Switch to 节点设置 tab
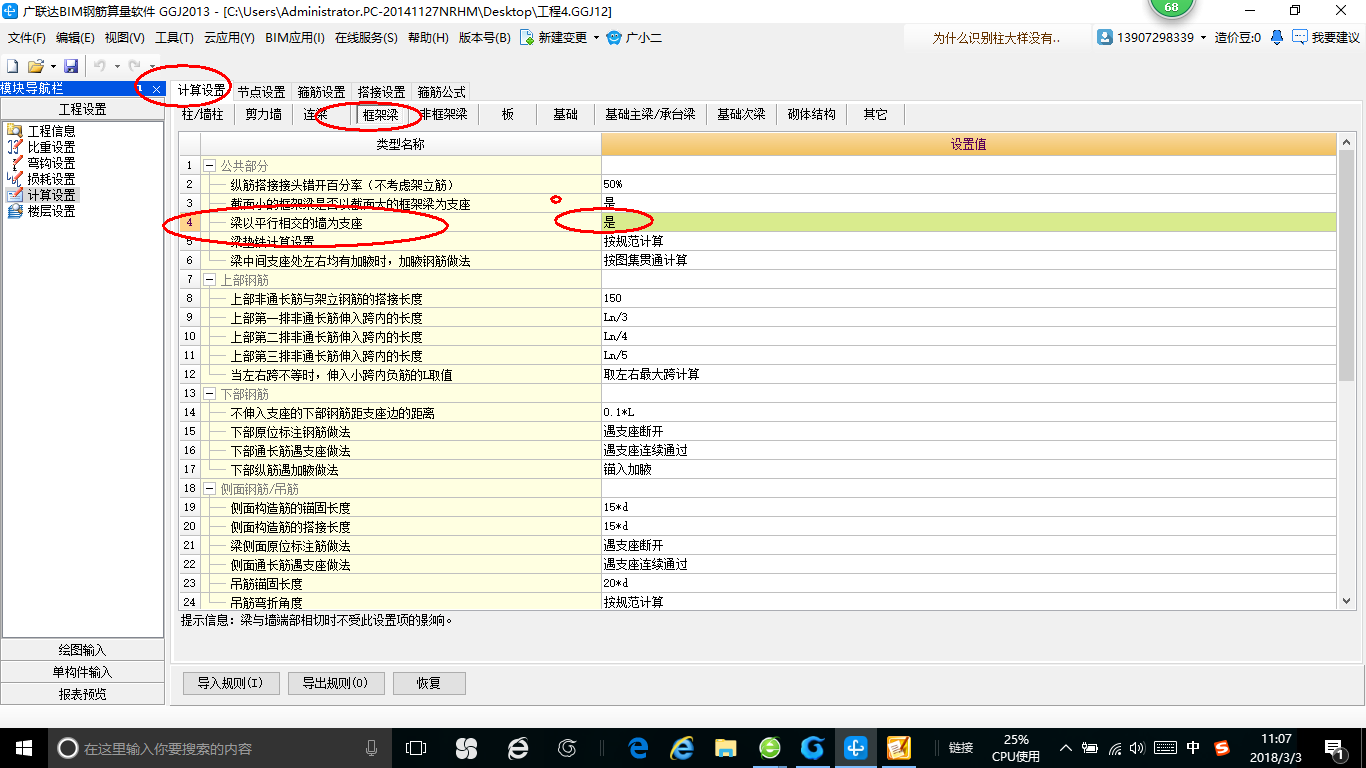 click(262, 91)
